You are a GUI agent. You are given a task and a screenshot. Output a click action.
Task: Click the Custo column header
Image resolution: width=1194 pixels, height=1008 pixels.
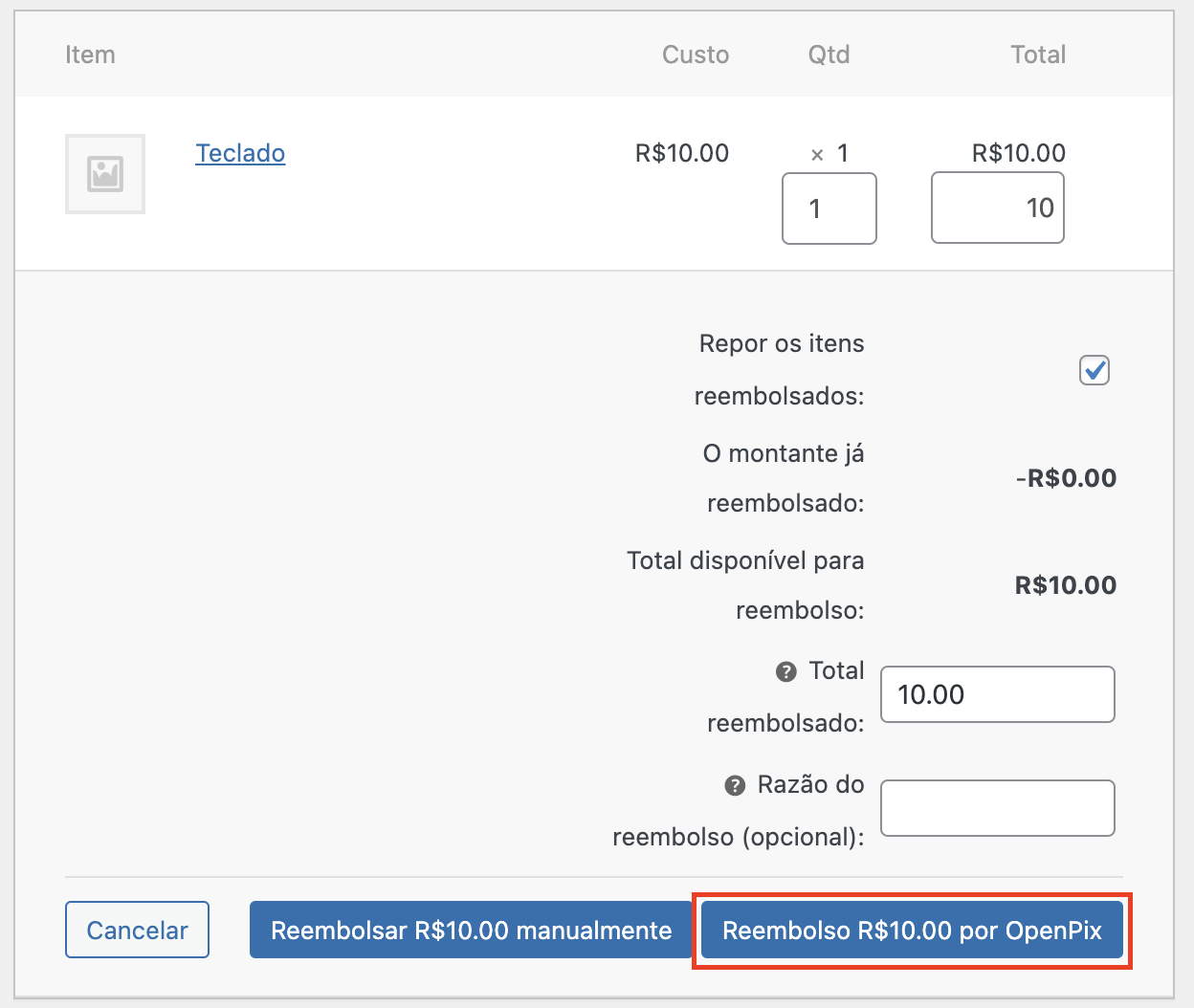pyautogui.click(x=695, y=55)
